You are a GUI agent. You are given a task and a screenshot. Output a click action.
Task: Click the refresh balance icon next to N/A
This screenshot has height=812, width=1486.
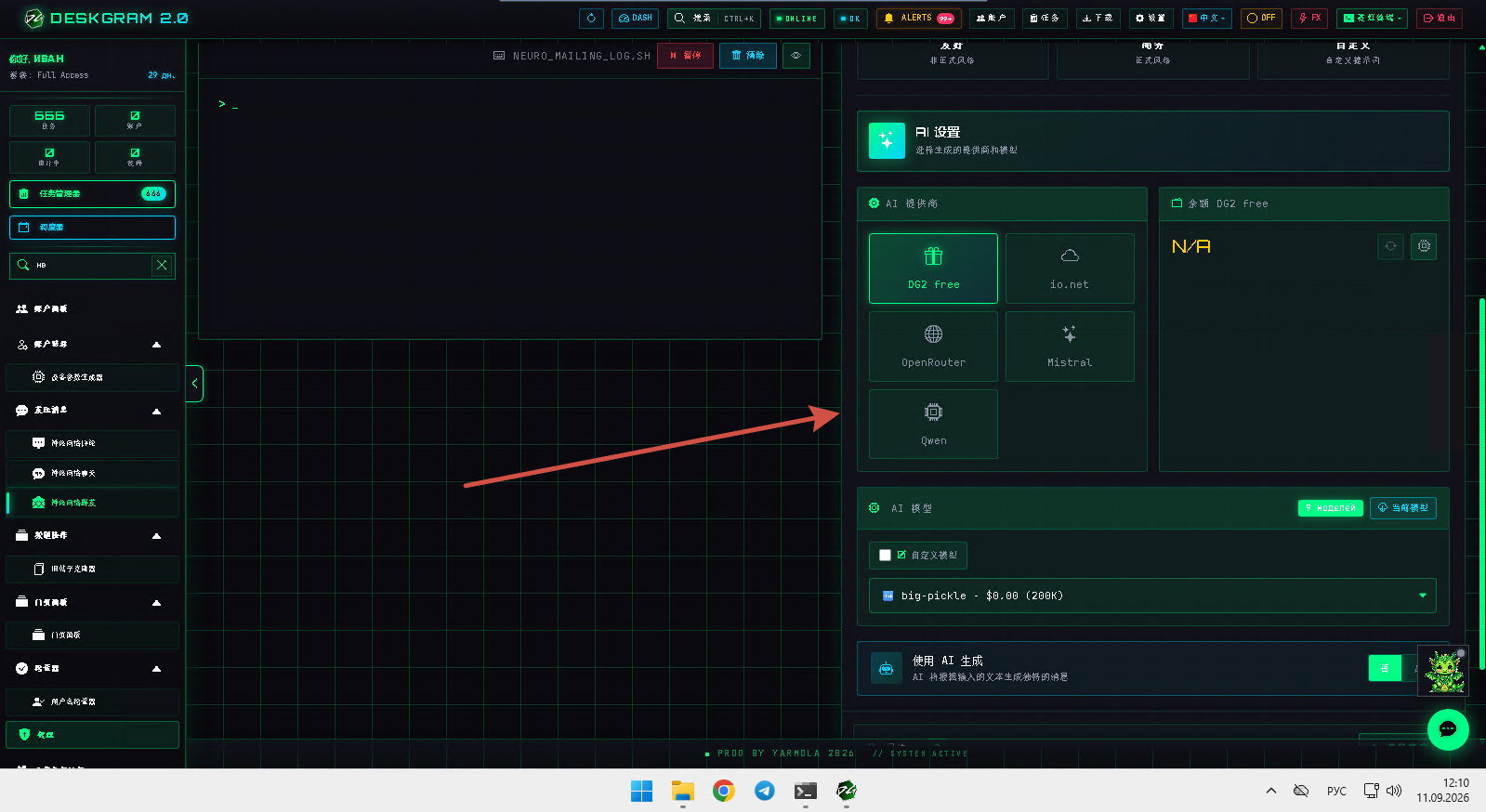(x=1390, y=246)
